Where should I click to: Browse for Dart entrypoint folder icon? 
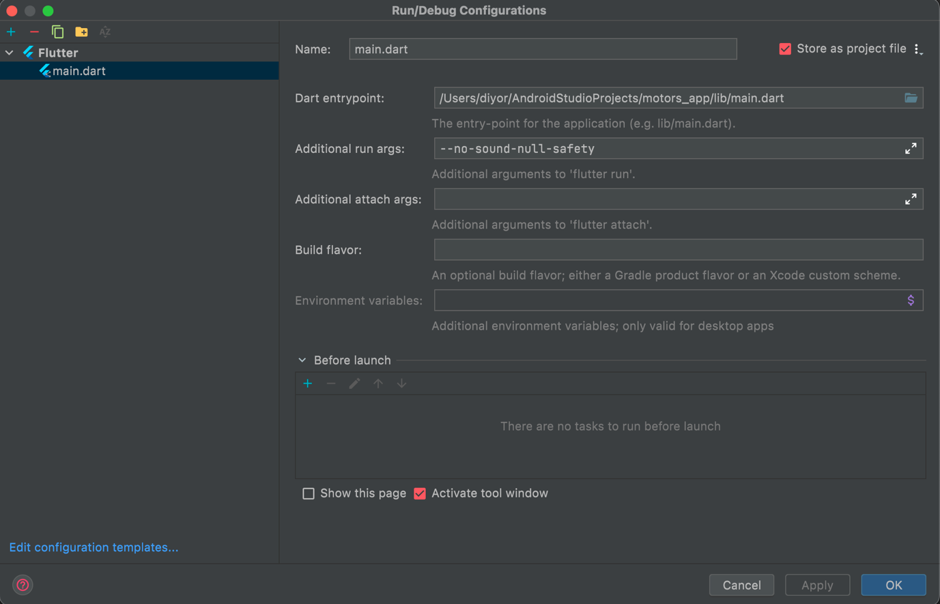click(x=910, y=98)
